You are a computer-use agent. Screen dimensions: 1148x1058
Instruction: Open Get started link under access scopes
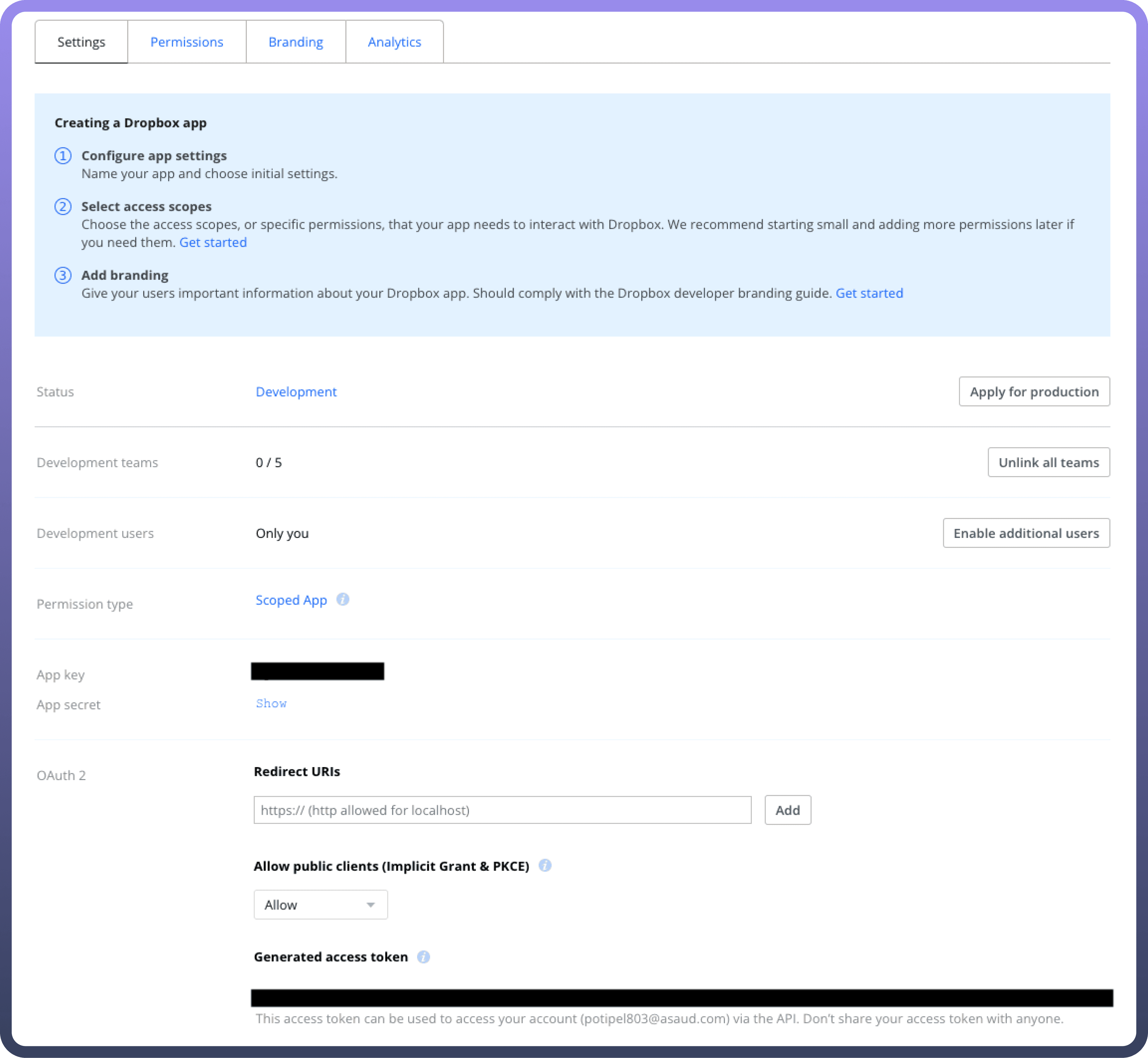[x=213, y=242]
